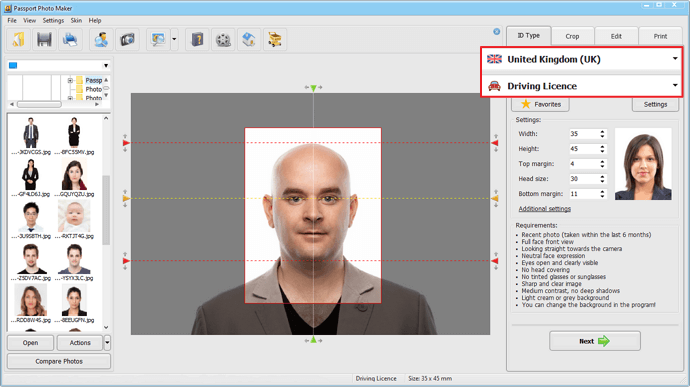Switch to the Print tab
690x387 pixels.
[x=660, y=36]
